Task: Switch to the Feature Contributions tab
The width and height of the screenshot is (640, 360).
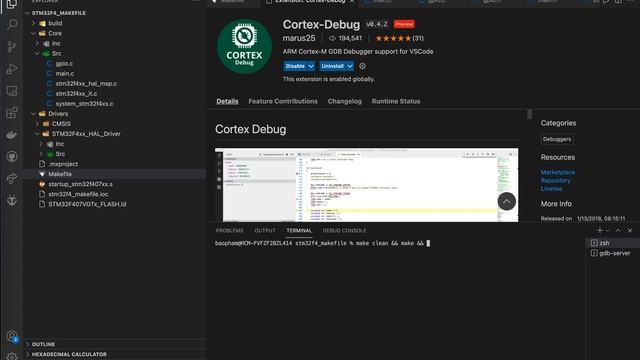Action: click(283, 101)
